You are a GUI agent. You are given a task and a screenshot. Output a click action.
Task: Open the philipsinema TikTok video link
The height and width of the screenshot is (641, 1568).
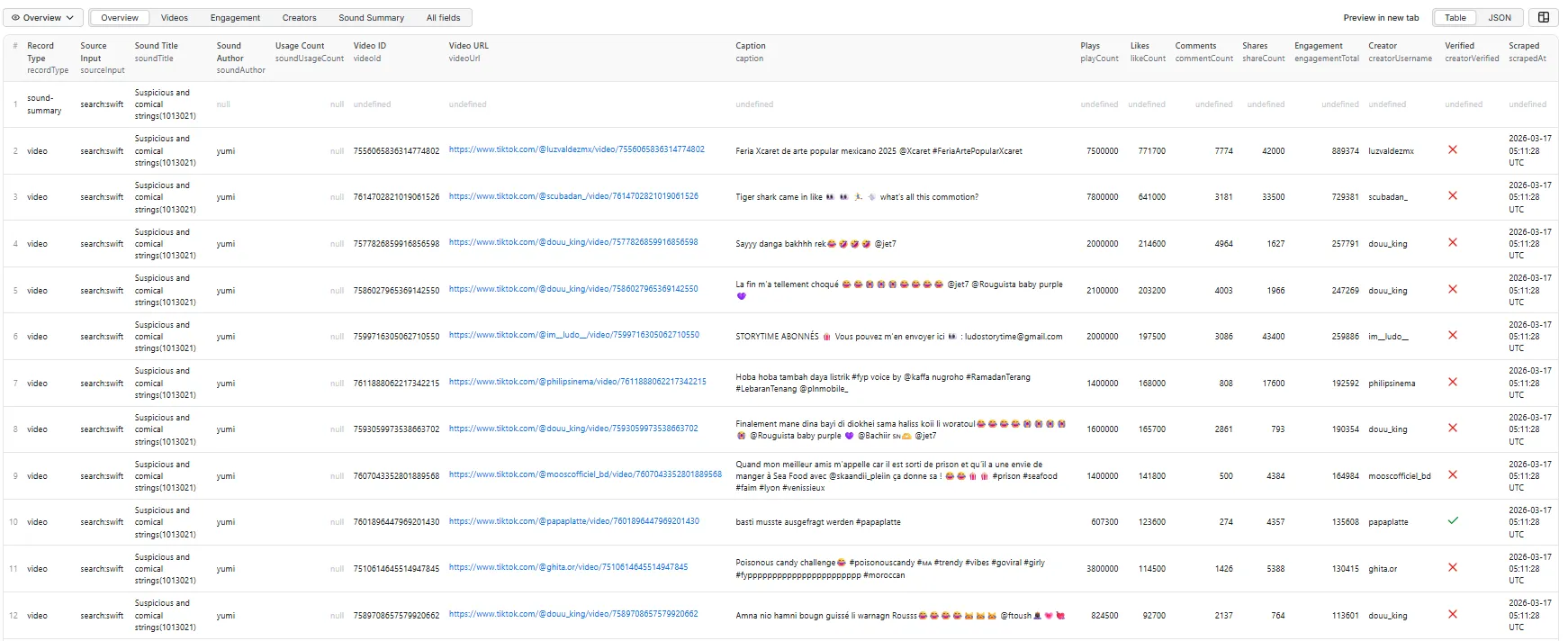[x=577, y=382]
